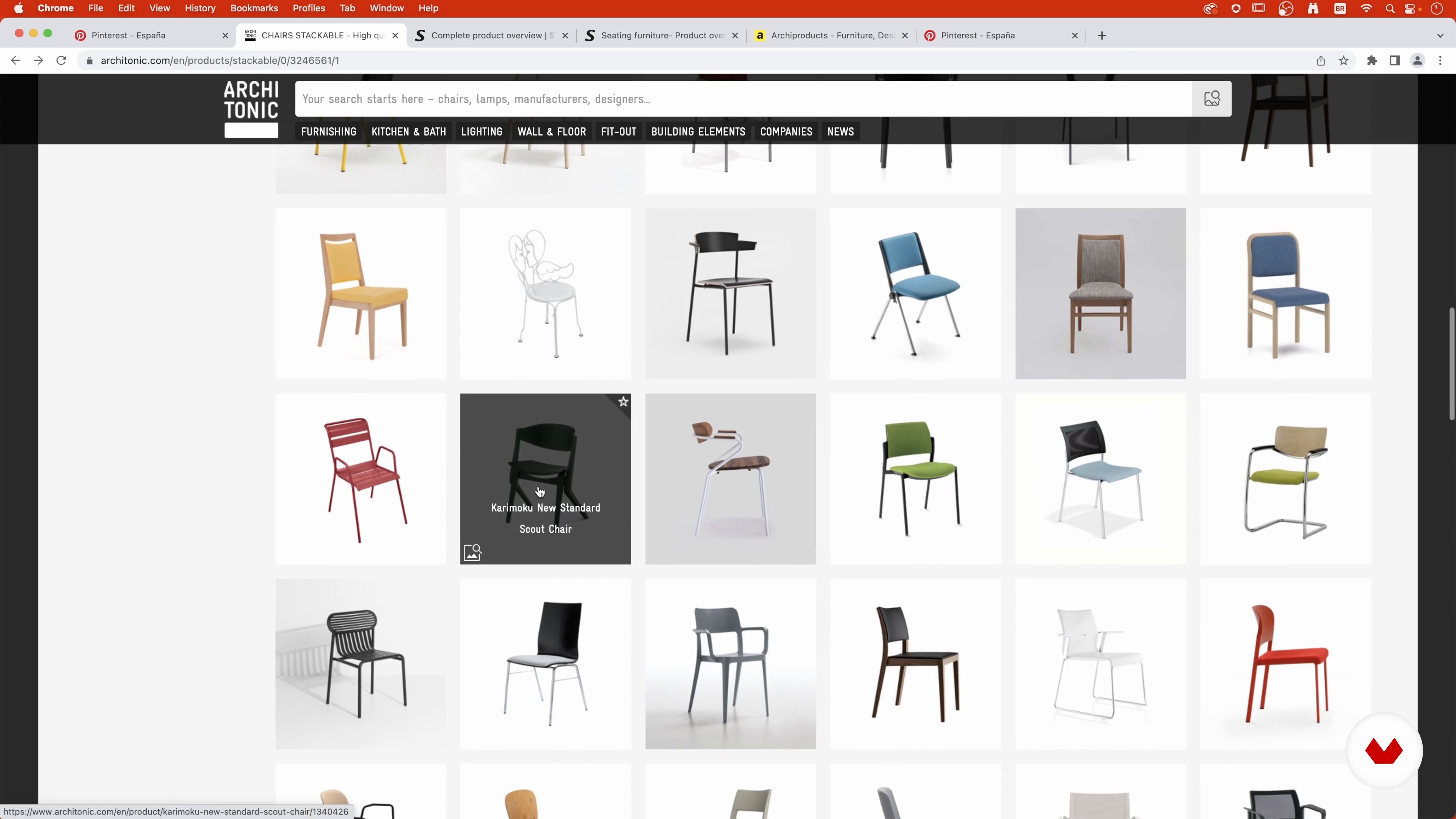Screen dimensions: 1456x819
Task: Go back to previous page
Action: pyautogui.click(x=15, y=61)
